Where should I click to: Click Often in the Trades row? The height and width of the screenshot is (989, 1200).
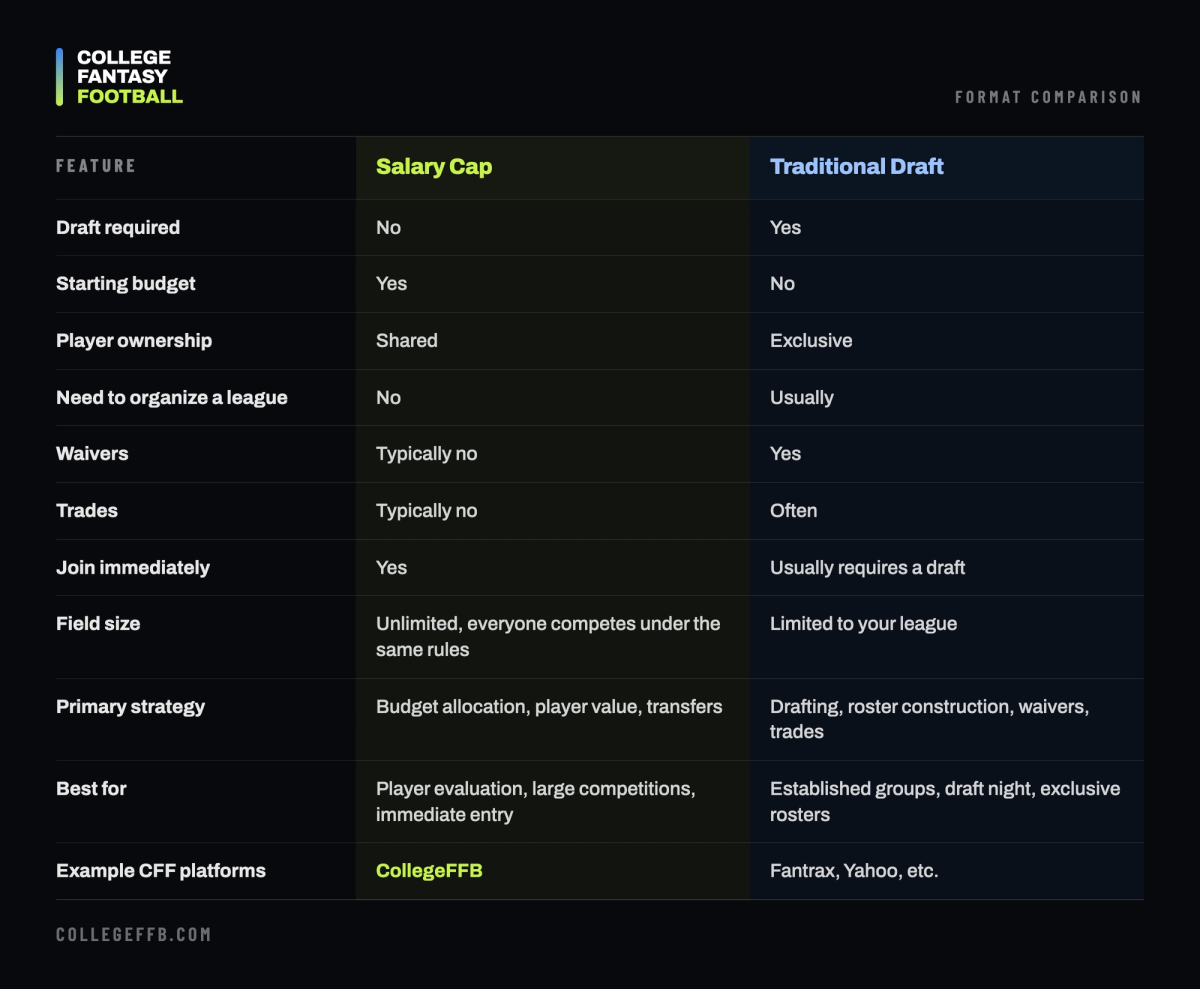pos(794,511)
